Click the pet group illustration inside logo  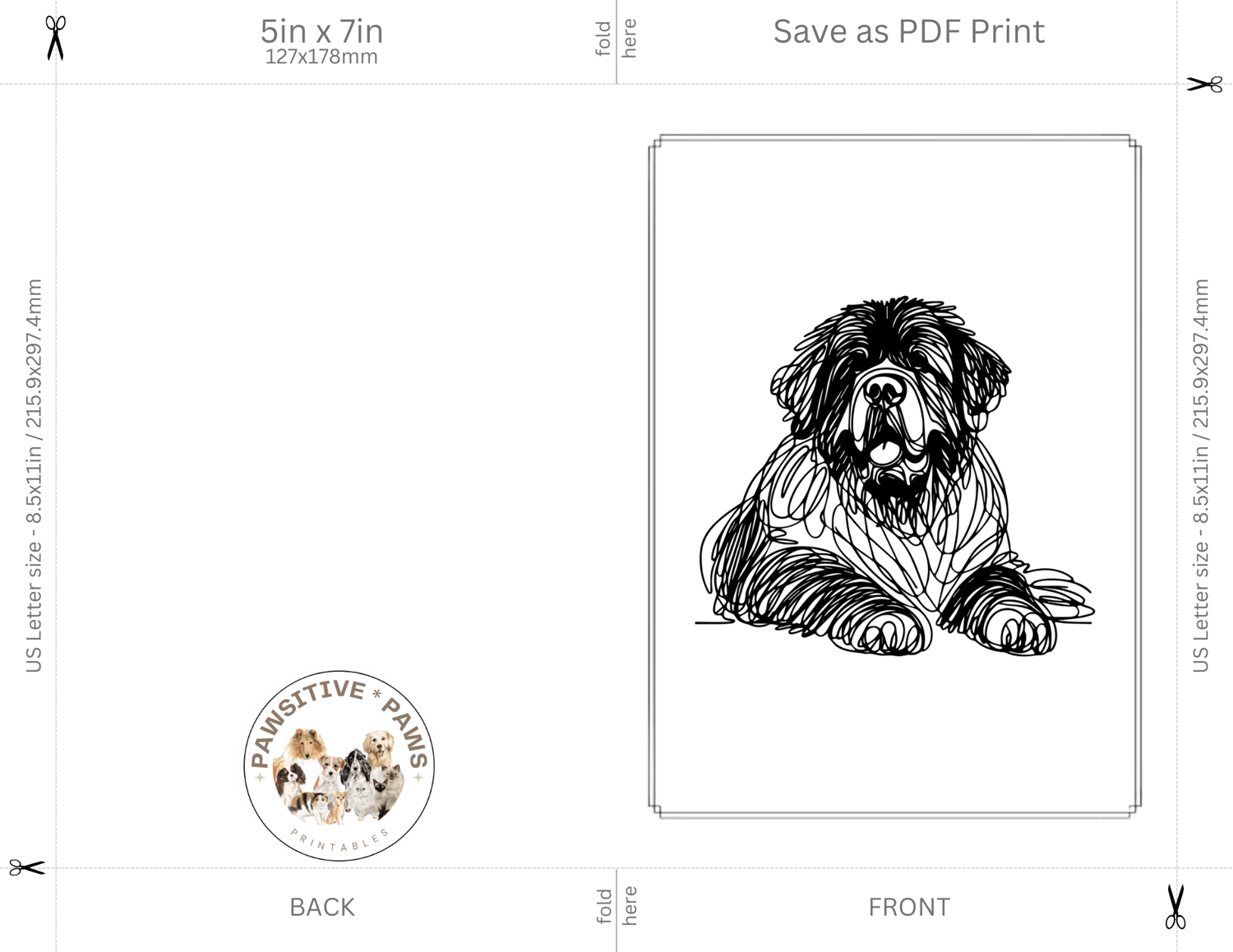point(339,775)
